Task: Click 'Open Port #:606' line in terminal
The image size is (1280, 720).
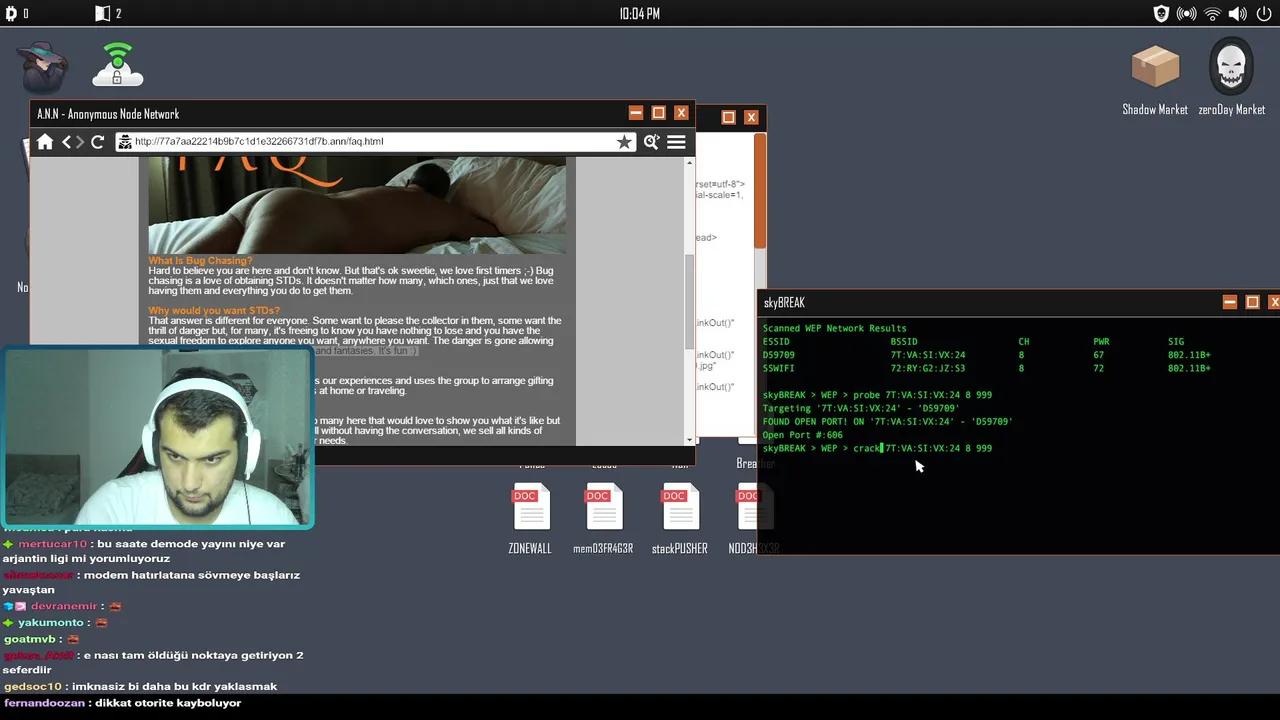Action: tap(802, 435)
